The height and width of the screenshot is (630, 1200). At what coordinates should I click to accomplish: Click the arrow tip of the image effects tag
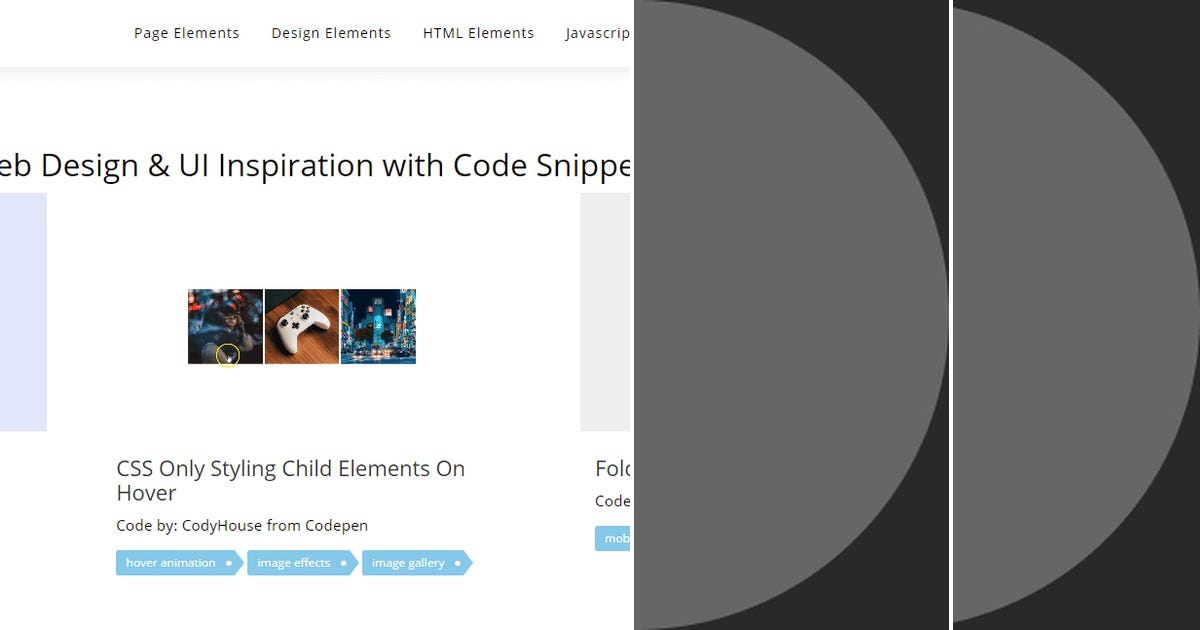coord(355,563)
